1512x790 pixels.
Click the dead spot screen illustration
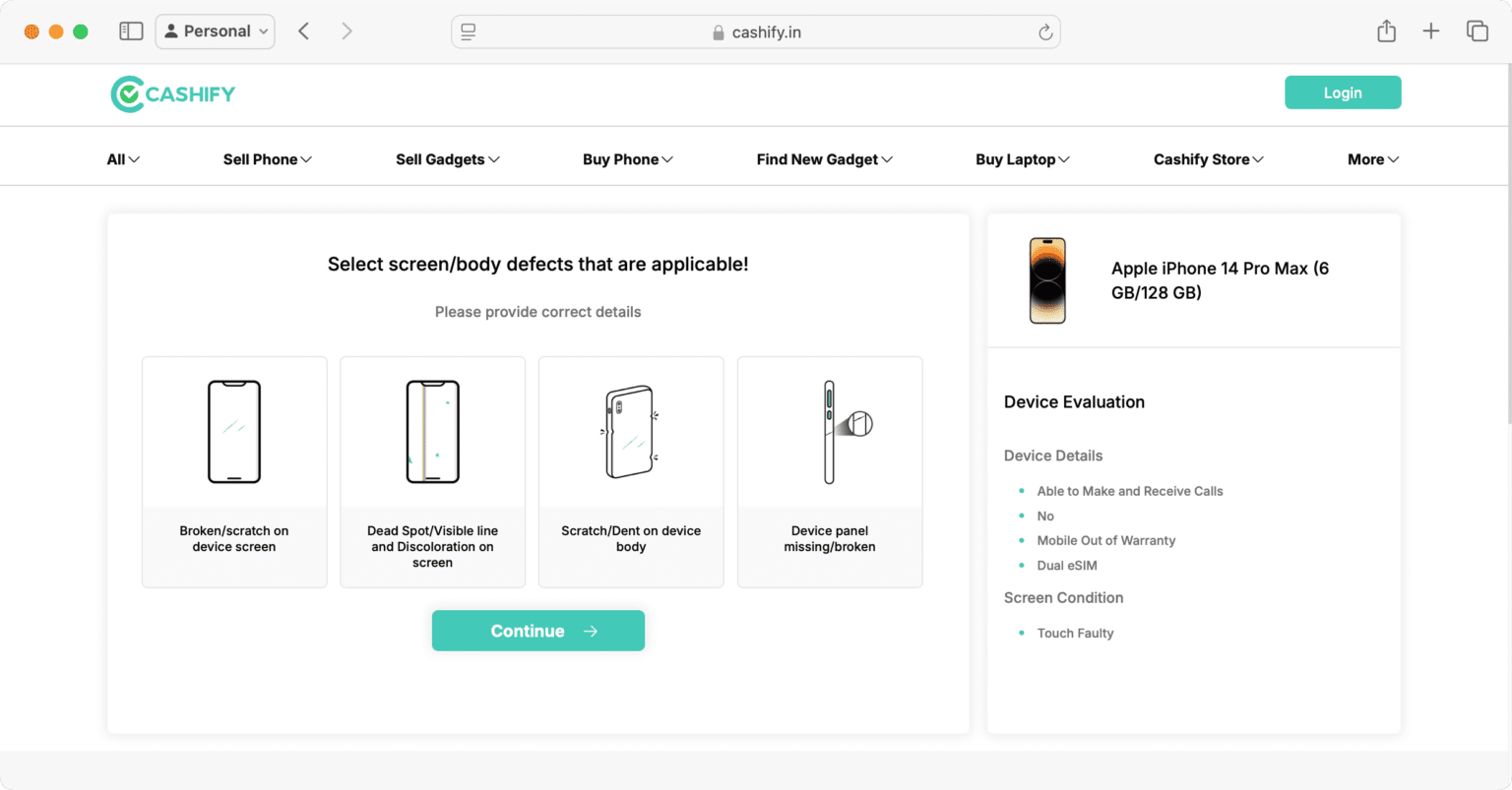433,432
